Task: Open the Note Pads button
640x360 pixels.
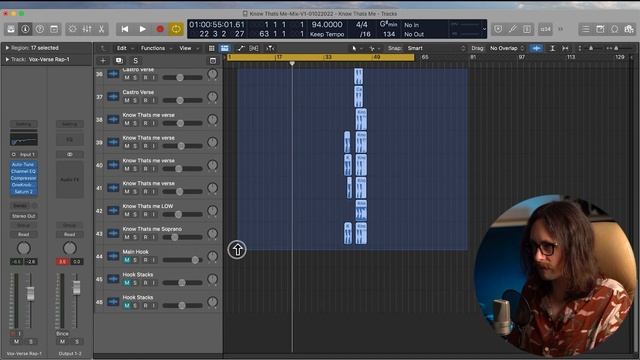Action: (x=600, y=29)
